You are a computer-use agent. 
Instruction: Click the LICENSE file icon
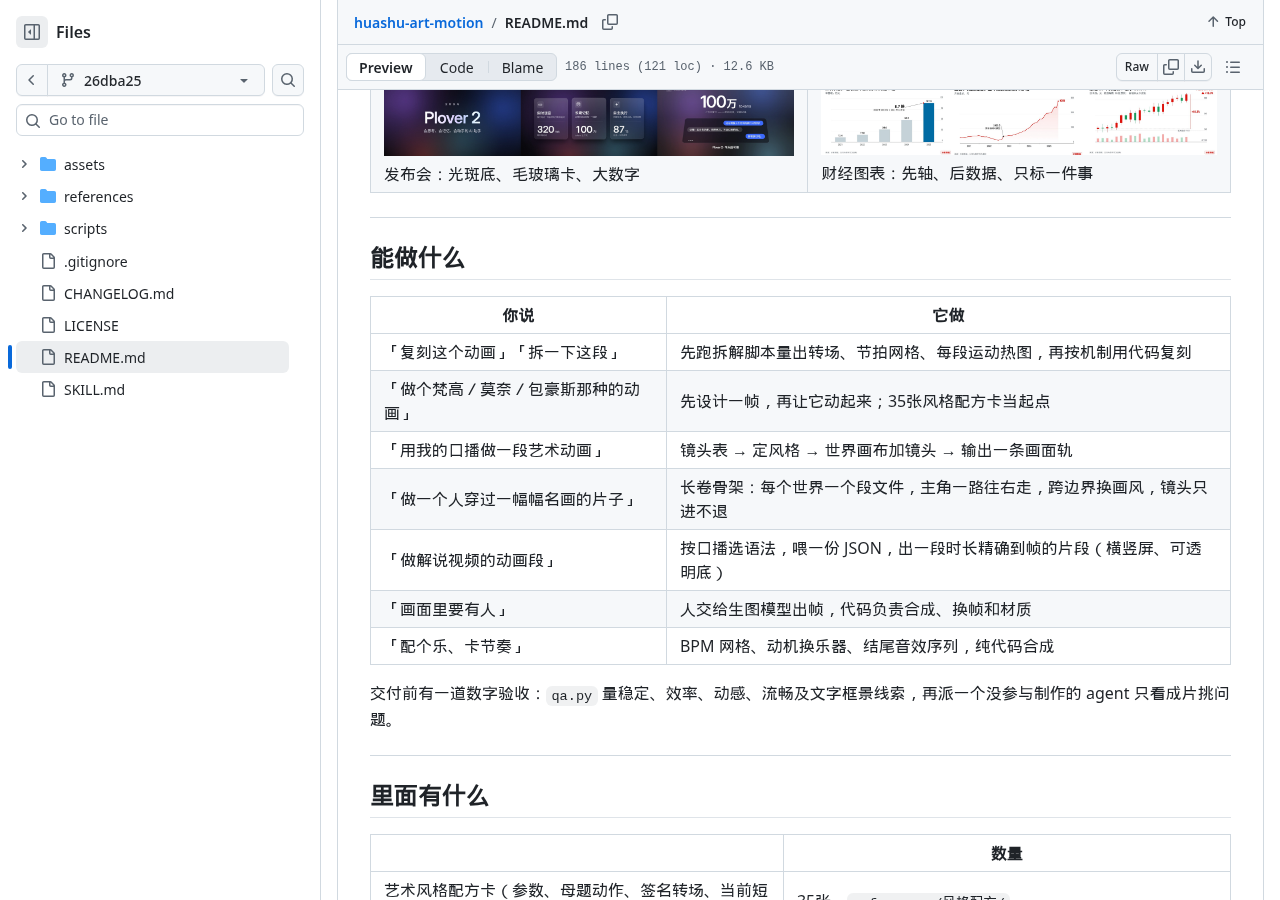click(x=48, y=325)
